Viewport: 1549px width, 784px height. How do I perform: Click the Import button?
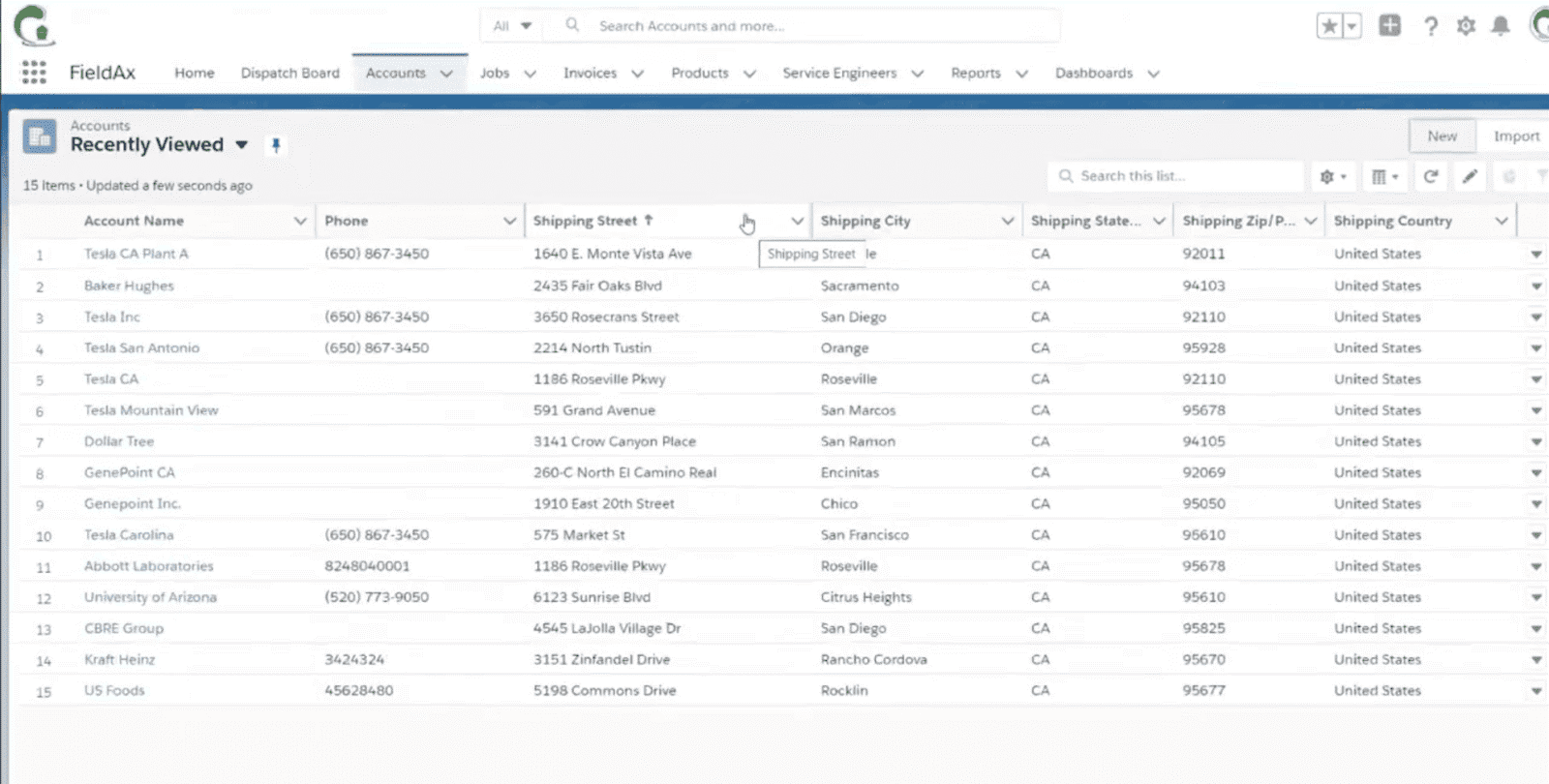point(1516,136)
